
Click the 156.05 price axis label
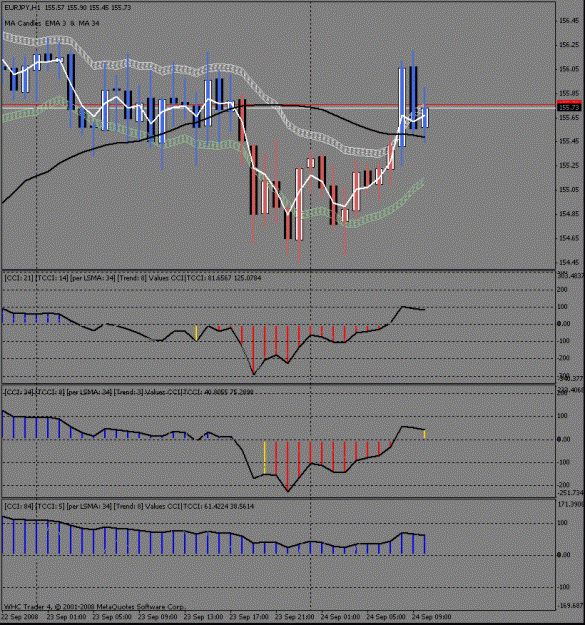click(x=569, y=69)
